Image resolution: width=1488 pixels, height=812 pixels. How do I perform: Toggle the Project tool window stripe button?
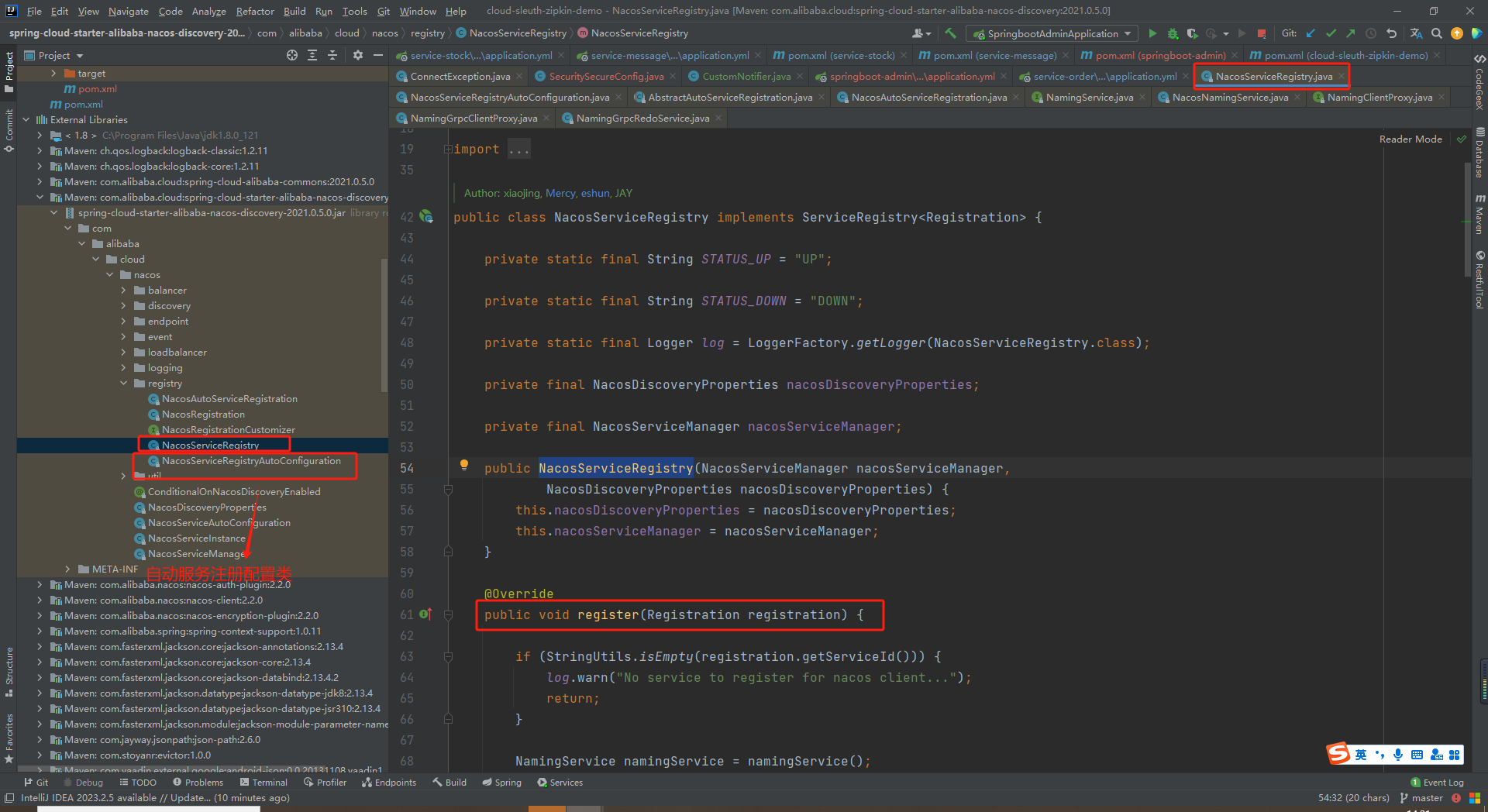[x=9, y=72]
